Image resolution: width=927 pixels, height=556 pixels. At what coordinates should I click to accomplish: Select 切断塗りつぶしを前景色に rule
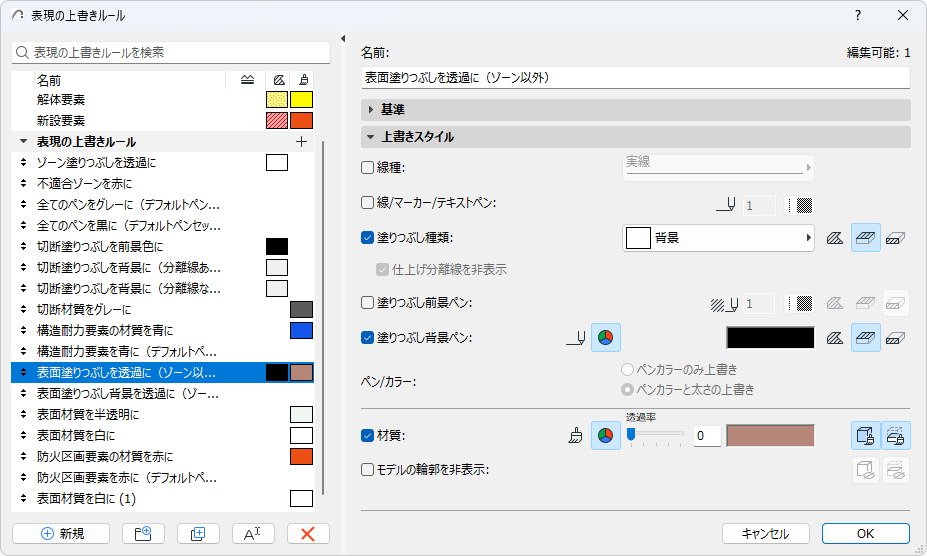tap(163, 247)
